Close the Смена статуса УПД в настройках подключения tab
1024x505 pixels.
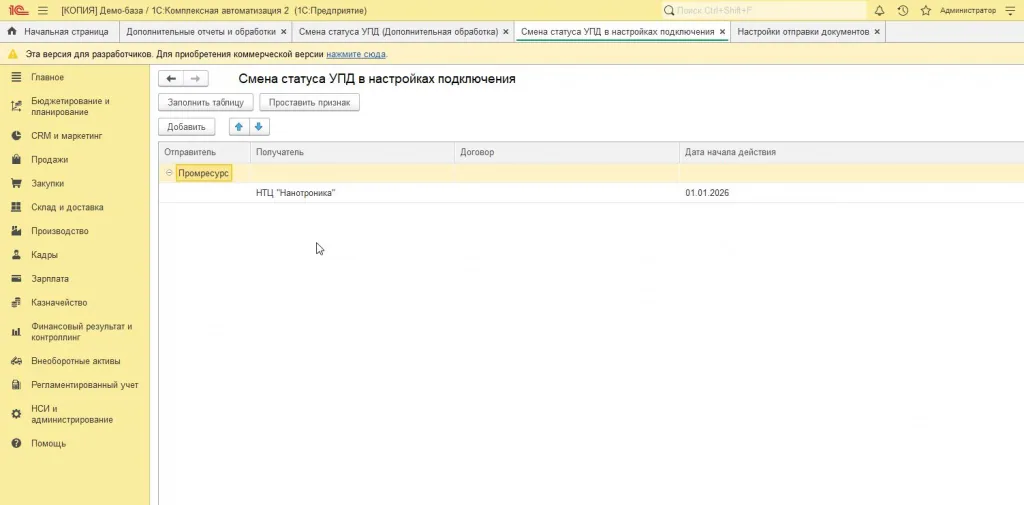pyautogui.click(x=722, y=31)
